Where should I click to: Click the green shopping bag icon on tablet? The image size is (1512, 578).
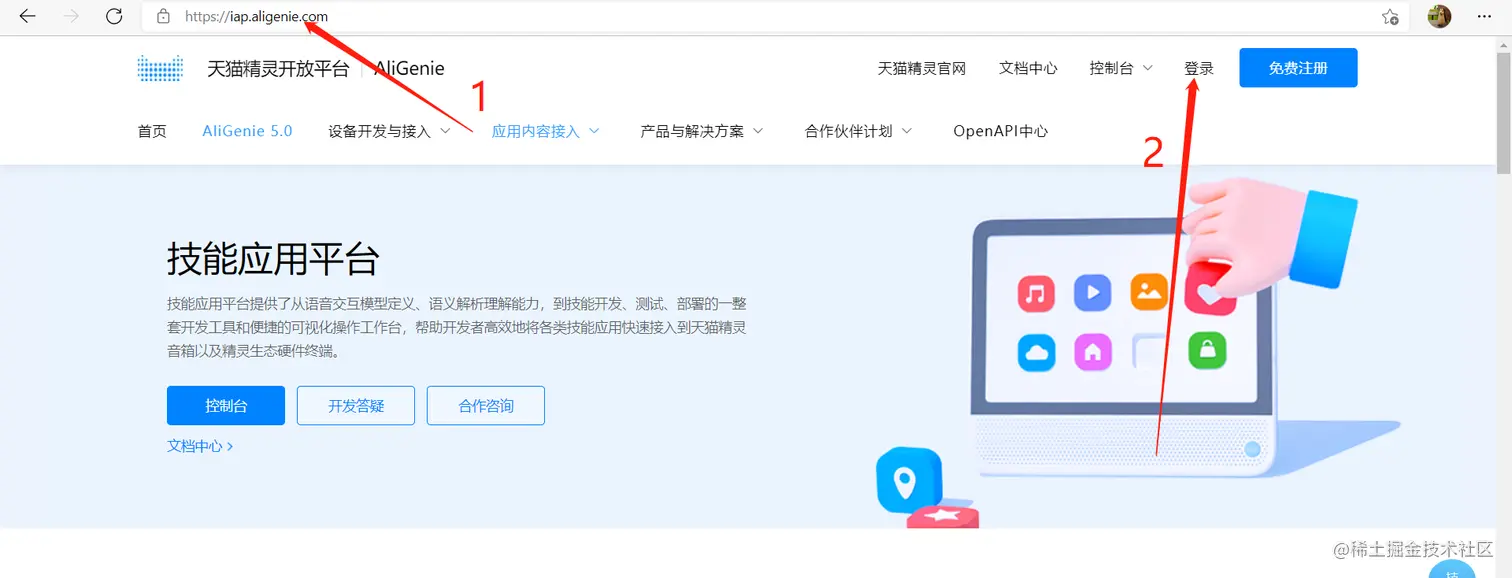pyautogui.click(x=1208, y=350)
